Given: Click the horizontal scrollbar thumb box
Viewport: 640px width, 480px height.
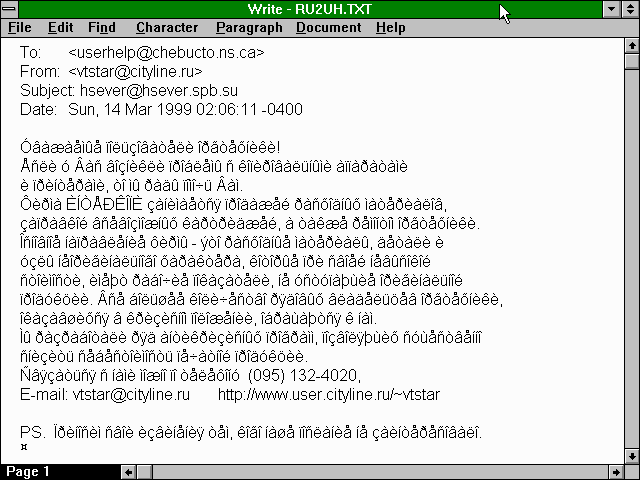Looking at the screenshot, I should coord(146,471).
